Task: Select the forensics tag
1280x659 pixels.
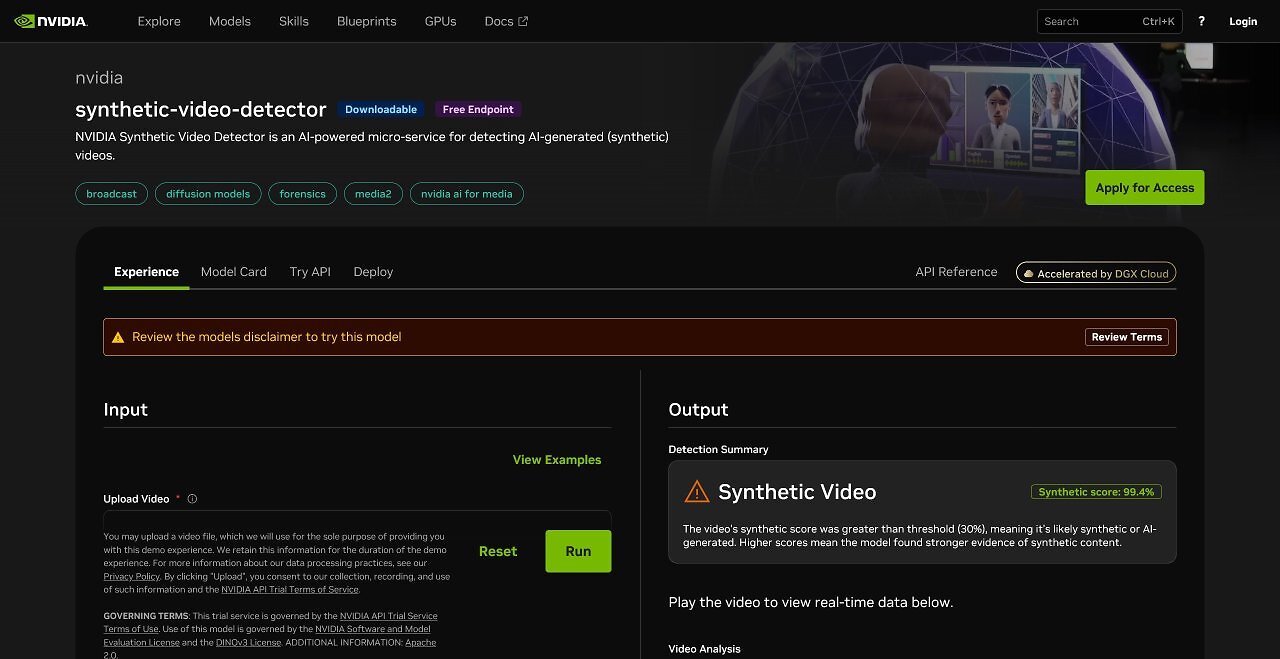Action: click(x=303, y=194)
